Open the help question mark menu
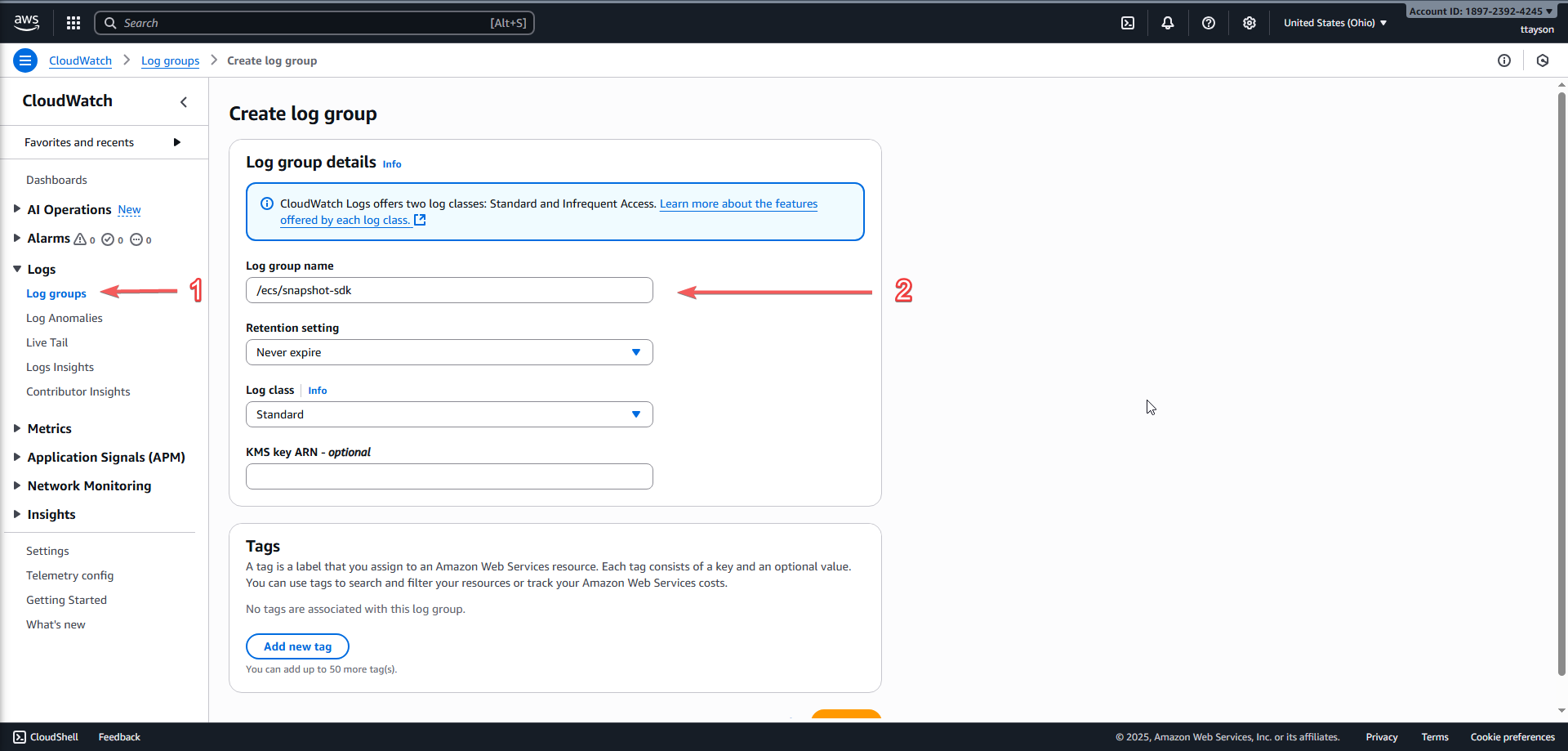 [1209, 23]
